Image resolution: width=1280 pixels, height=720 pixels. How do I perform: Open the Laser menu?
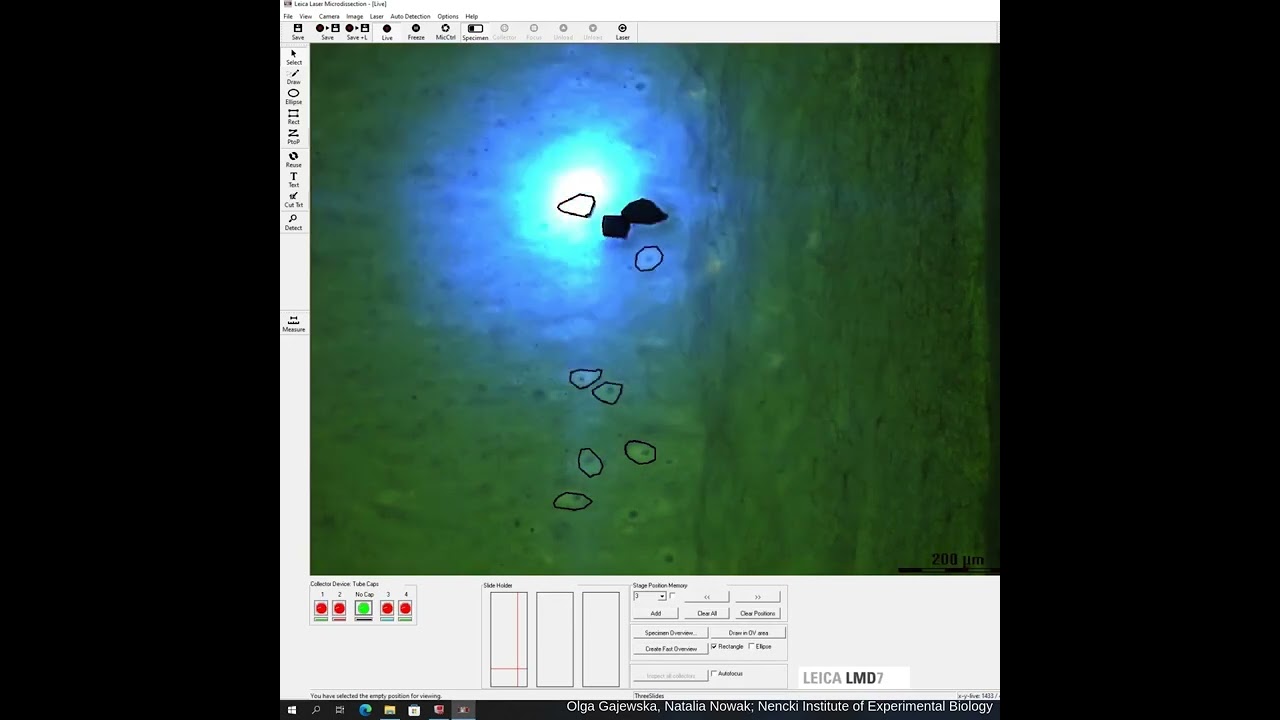pyautogui.click(x=376, y=16)
